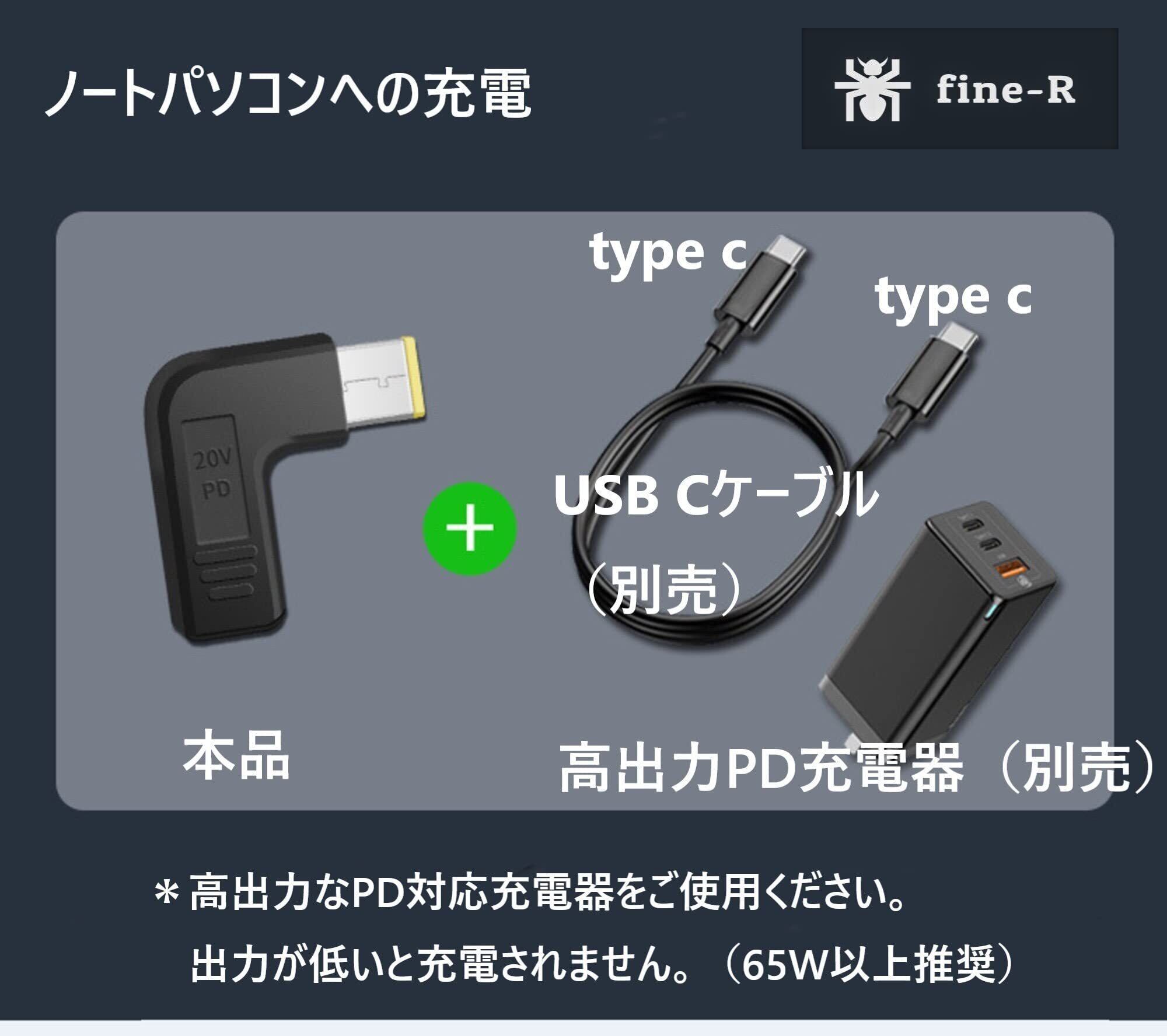Viewport: 1167px width, 1036px height.
Task: Click the upper left type c text label
Action: click(669, 253)
